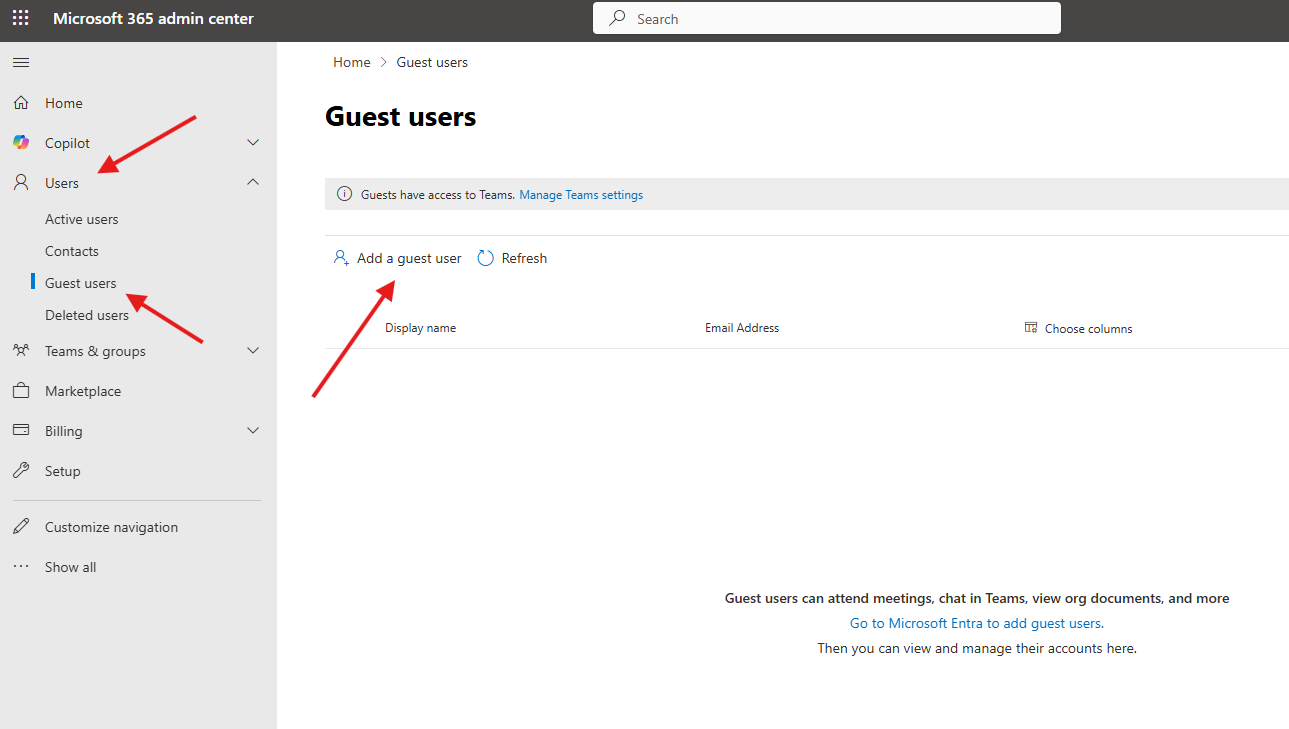The width and height of the screenshot is (1289, 729).
Task: Click the Home house icon in sidebar
Action: coord(21,103)
